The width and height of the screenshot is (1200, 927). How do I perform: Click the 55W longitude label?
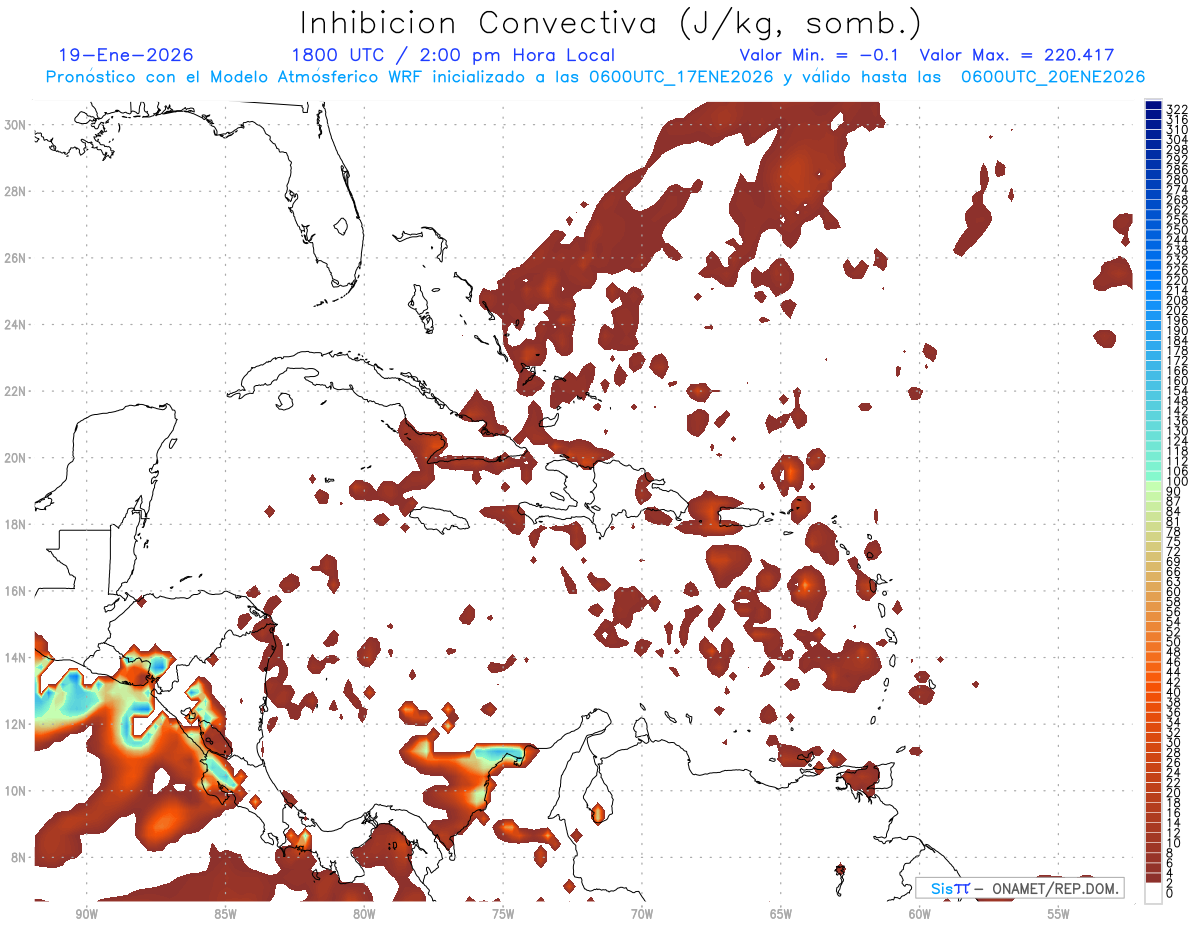[x=1059, y=914]
